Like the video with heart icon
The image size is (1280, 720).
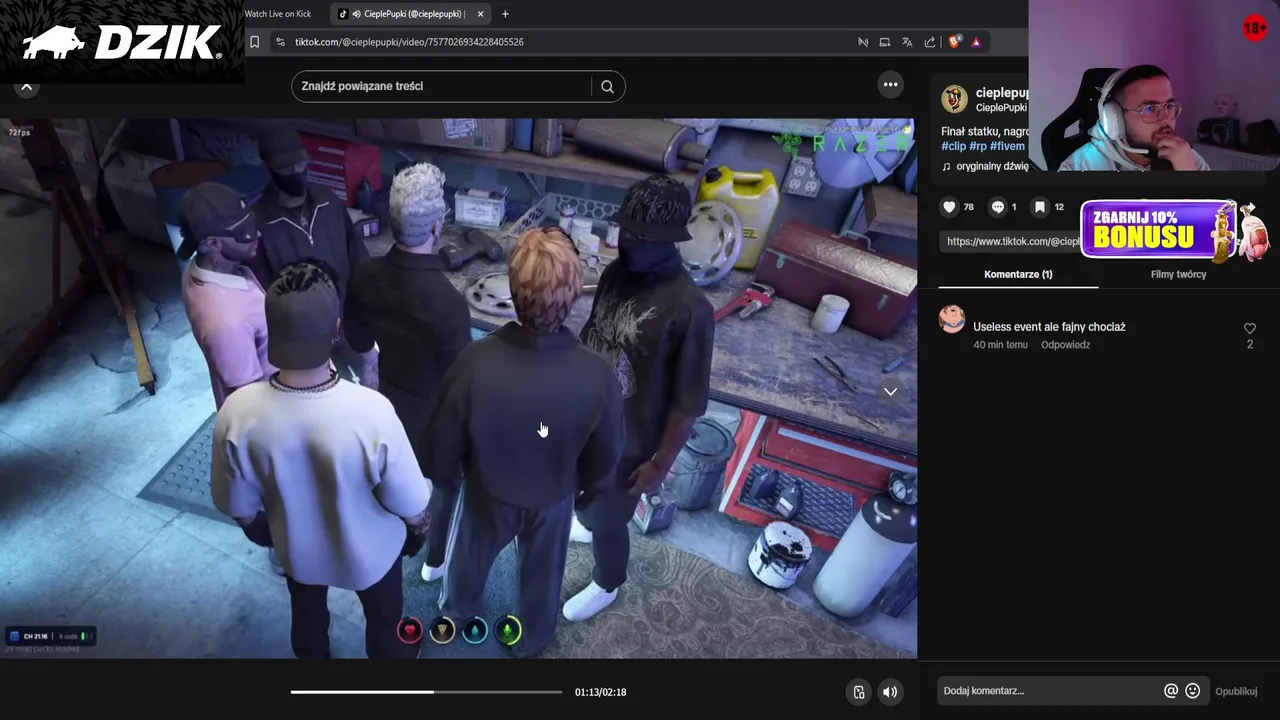coord(949,207)
